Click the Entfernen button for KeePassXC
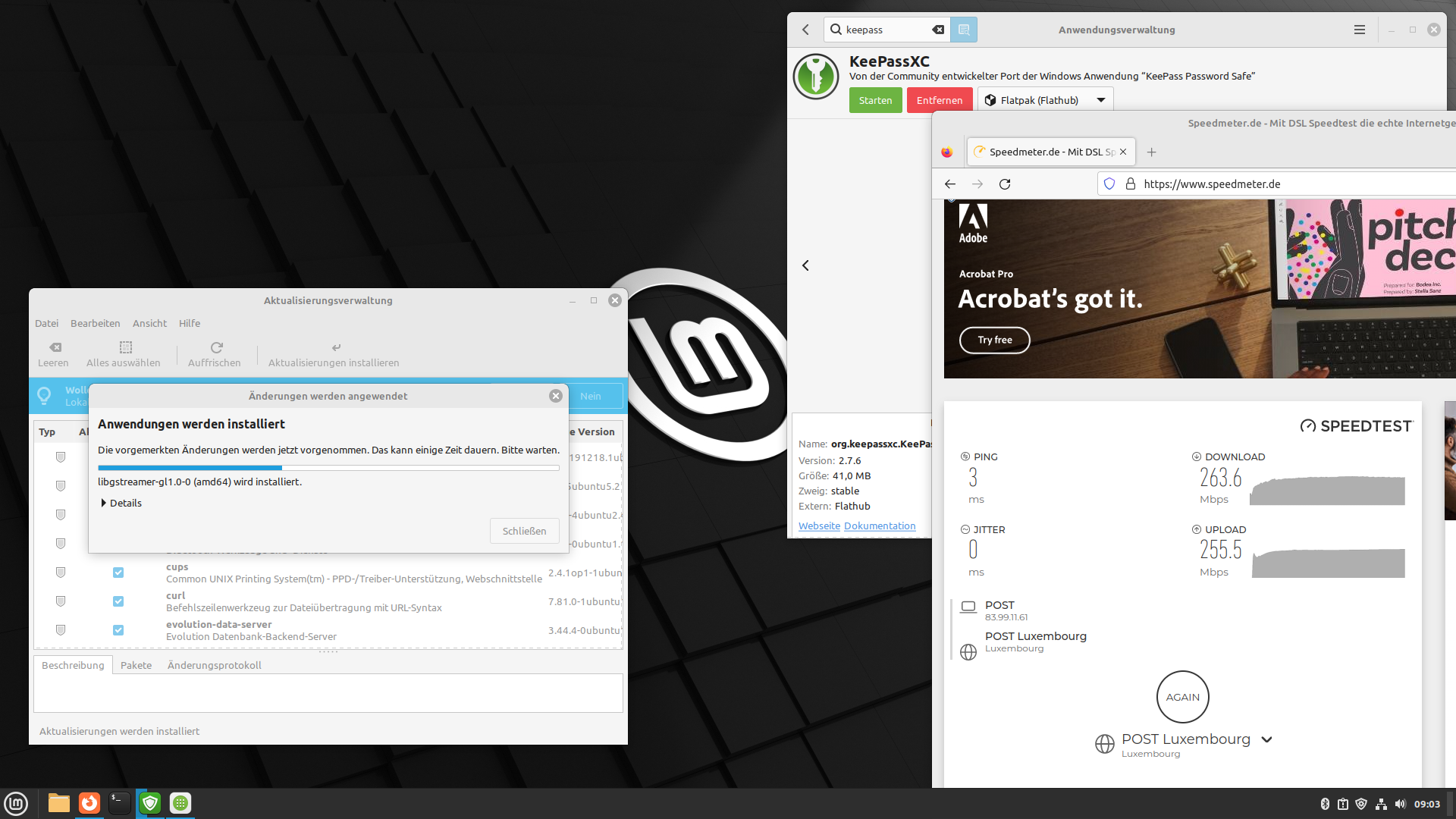 coord(939,100)
